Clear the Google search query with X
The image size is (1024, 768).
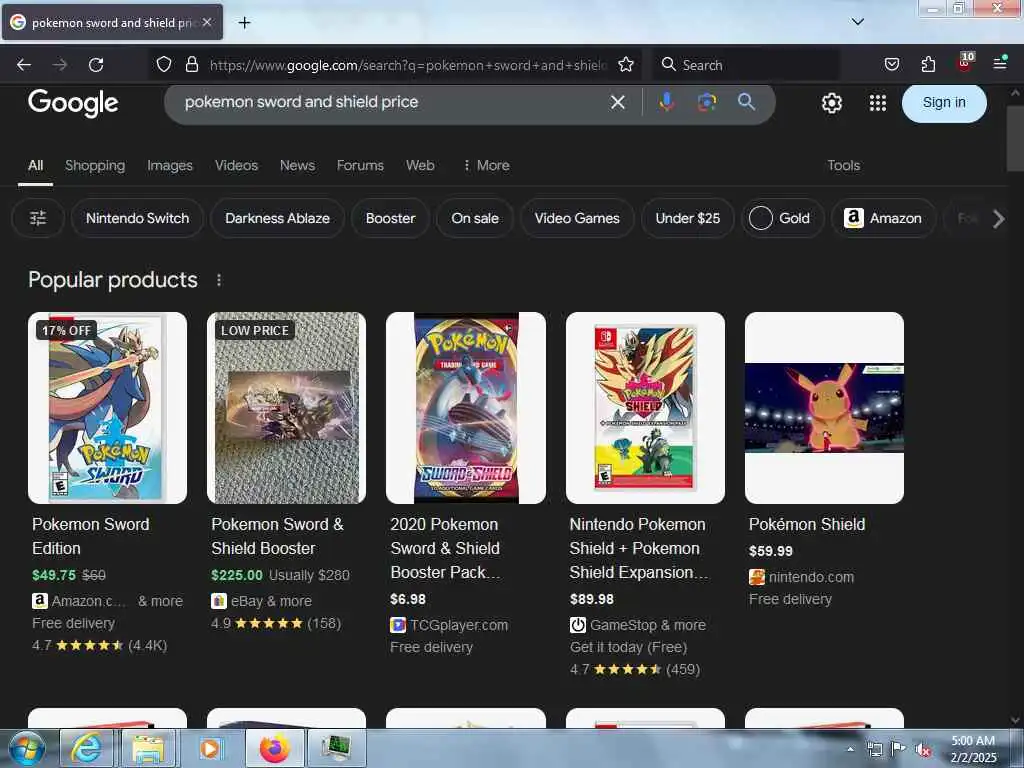tap(618, 102)
